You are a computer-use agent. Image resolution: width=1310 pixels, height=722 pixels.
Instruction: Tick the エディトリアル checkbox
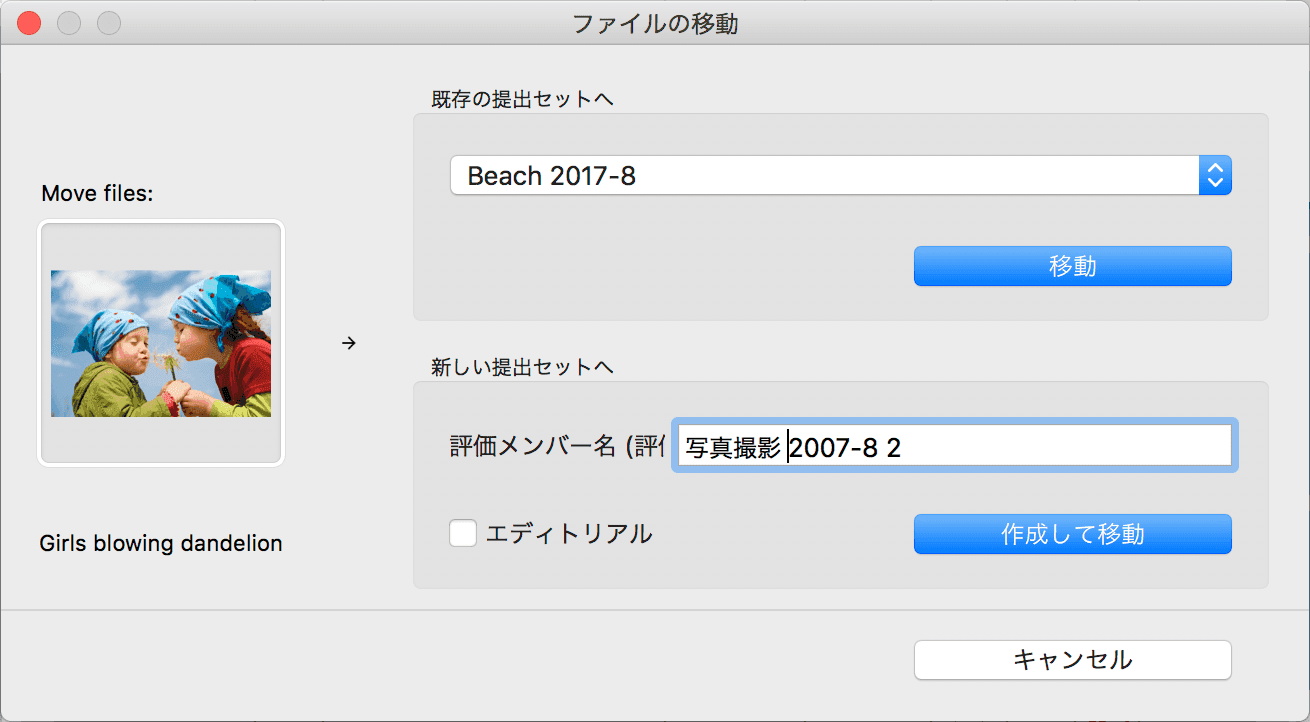pyautogui.click(x=463, y=533)
